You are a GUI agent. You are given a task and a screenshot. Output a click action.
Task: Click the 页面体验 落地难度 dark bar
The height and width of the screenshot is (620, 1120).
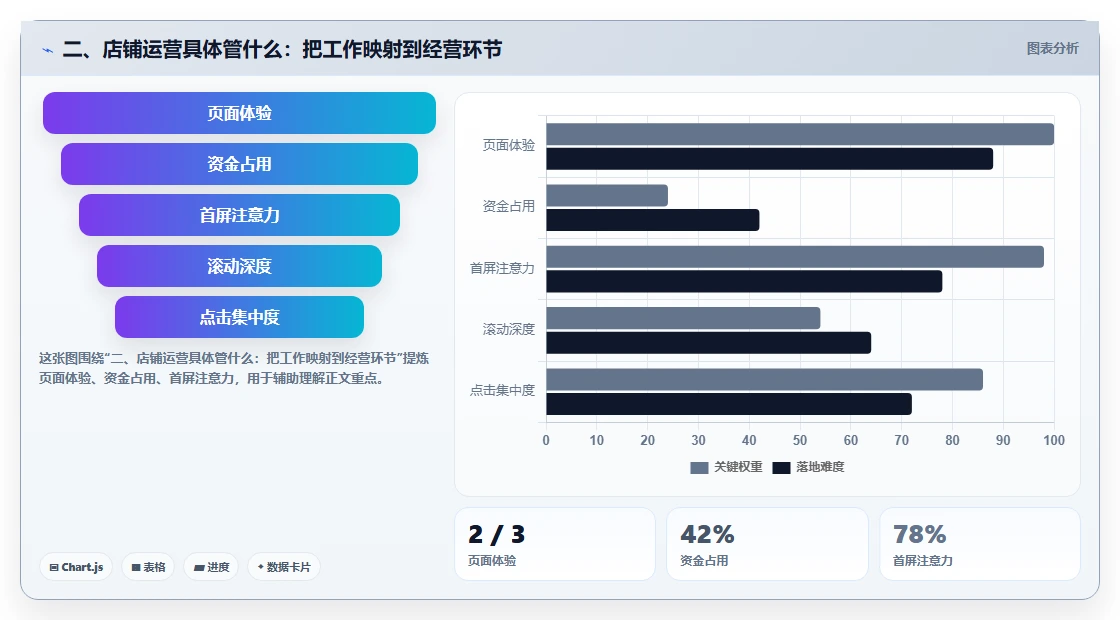769,159
